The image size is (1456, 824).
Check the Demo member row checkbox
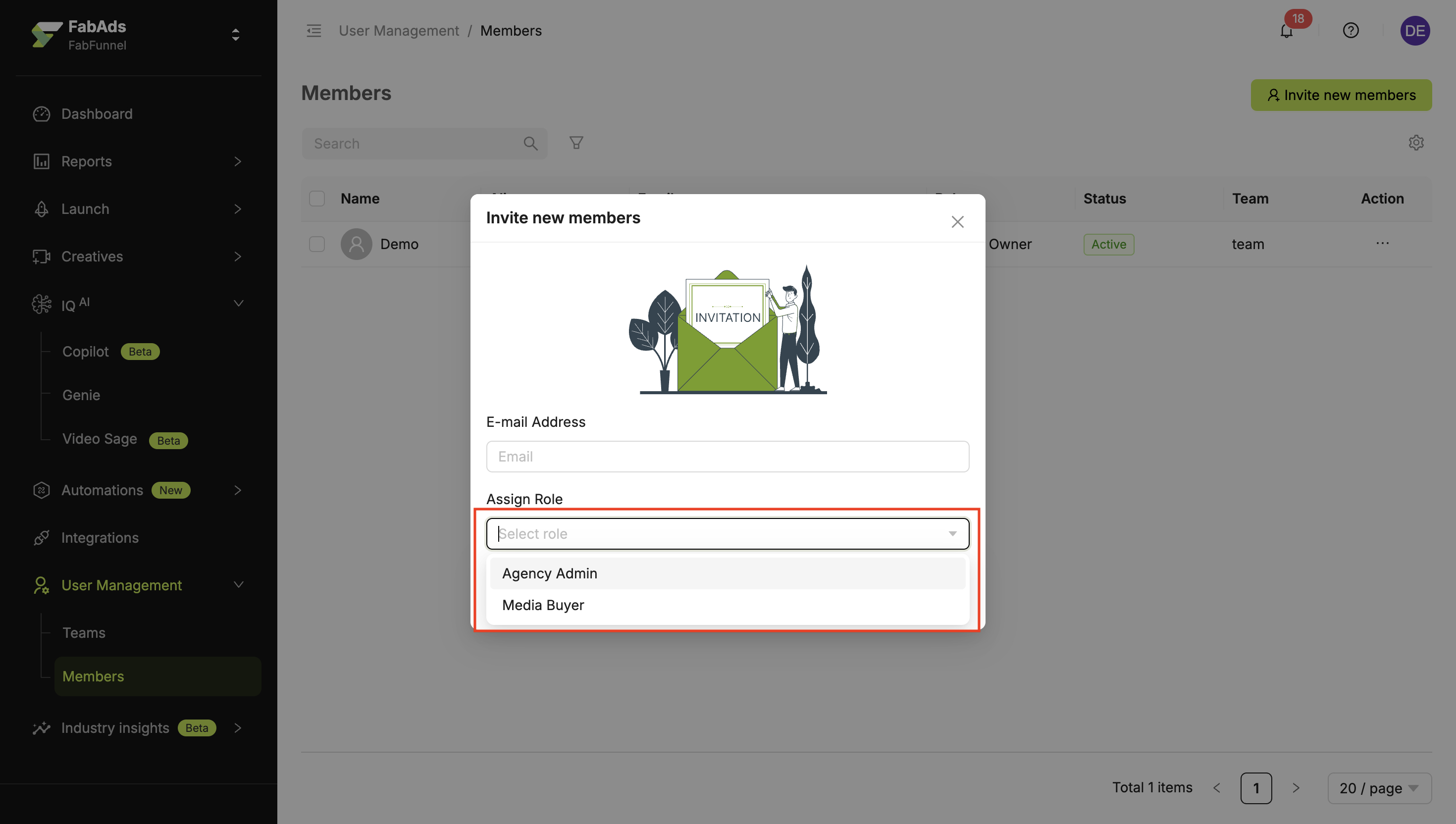click(x=317, y=244)
